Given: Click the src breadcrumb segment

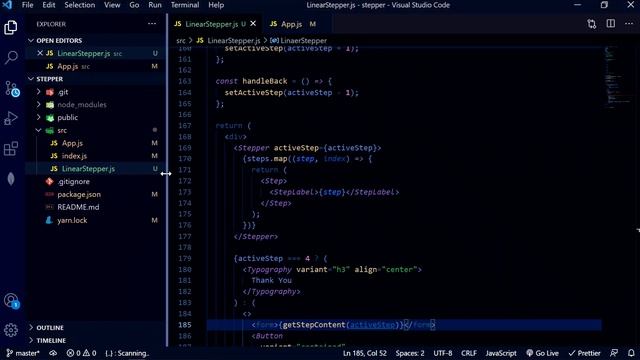Looking at the screenshot, I should (x=181, y=40).
